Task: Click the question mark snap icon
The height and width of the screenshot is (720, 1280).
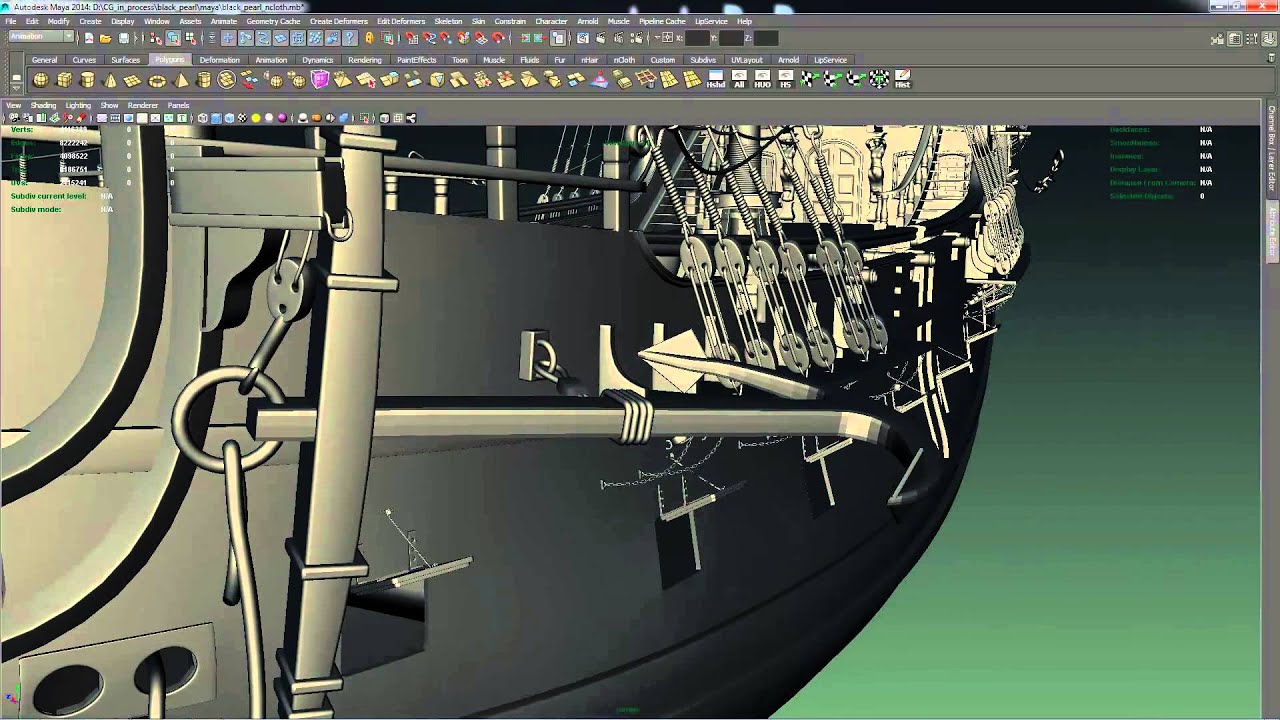Action: (350, 38)
